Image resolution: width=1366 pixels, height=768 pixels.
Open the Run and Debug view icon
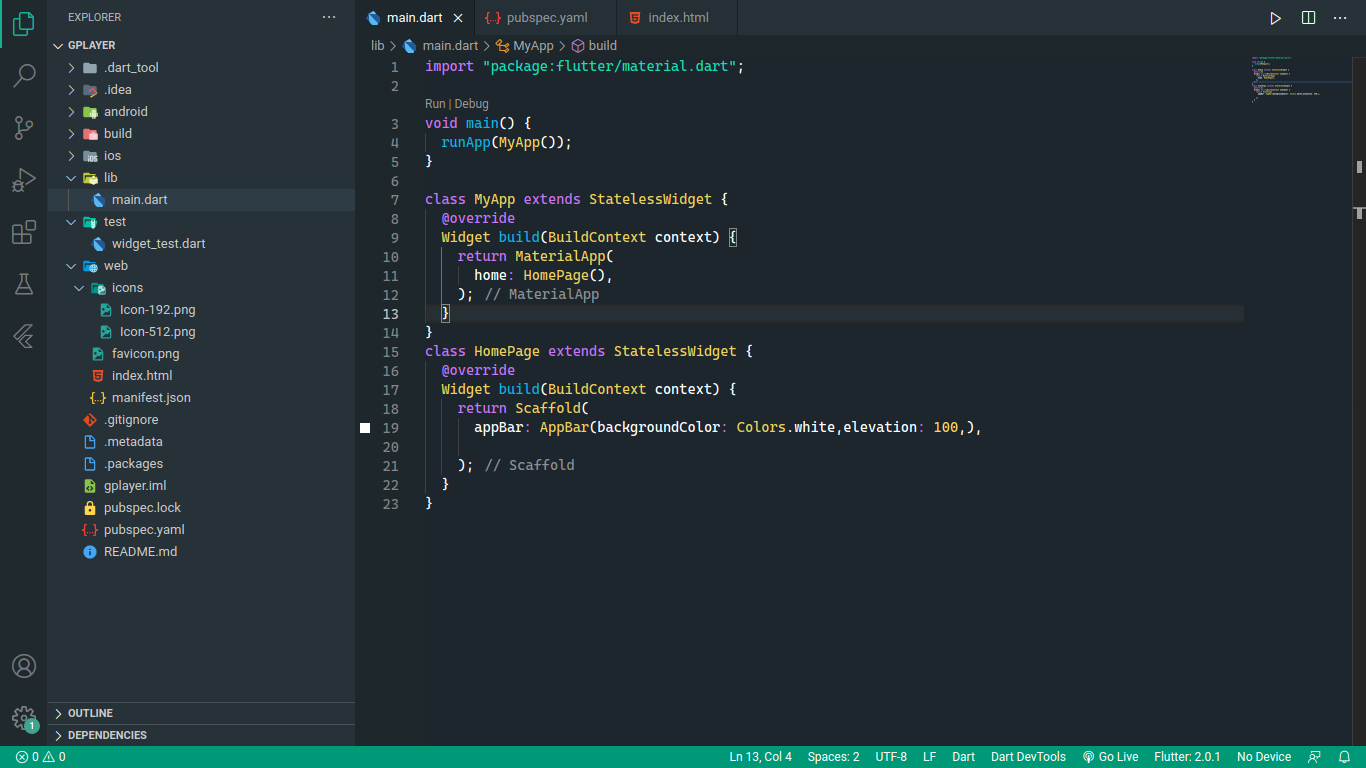pos(24,180)
